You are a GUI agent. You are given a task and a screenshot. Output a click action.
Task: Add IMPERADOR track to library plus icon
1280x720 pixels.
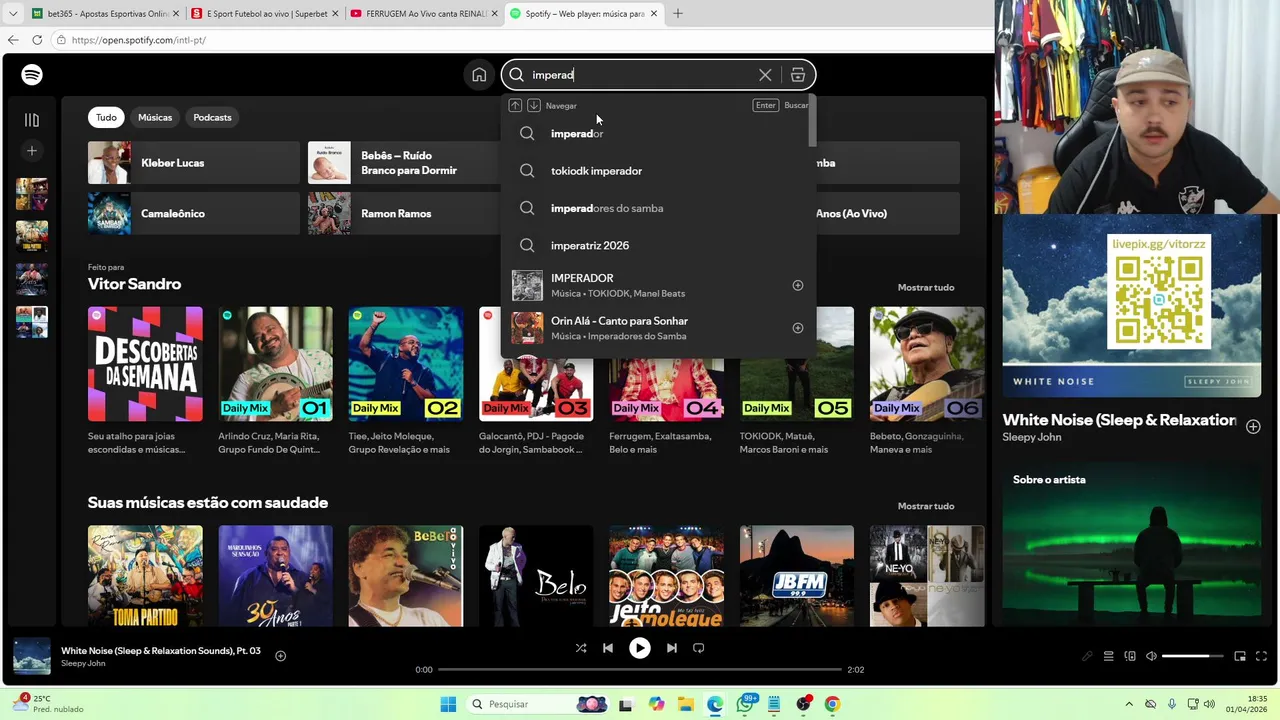click(x=798, y=286)
